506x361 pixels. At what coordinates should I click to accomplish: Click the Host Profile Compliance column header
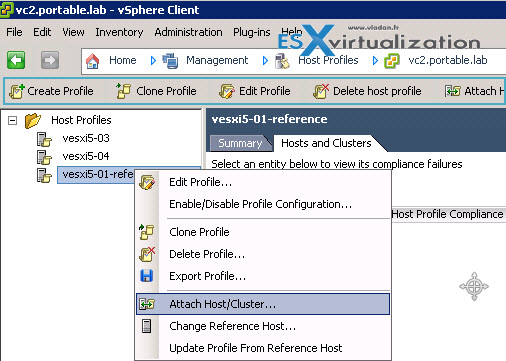(447, 214)
